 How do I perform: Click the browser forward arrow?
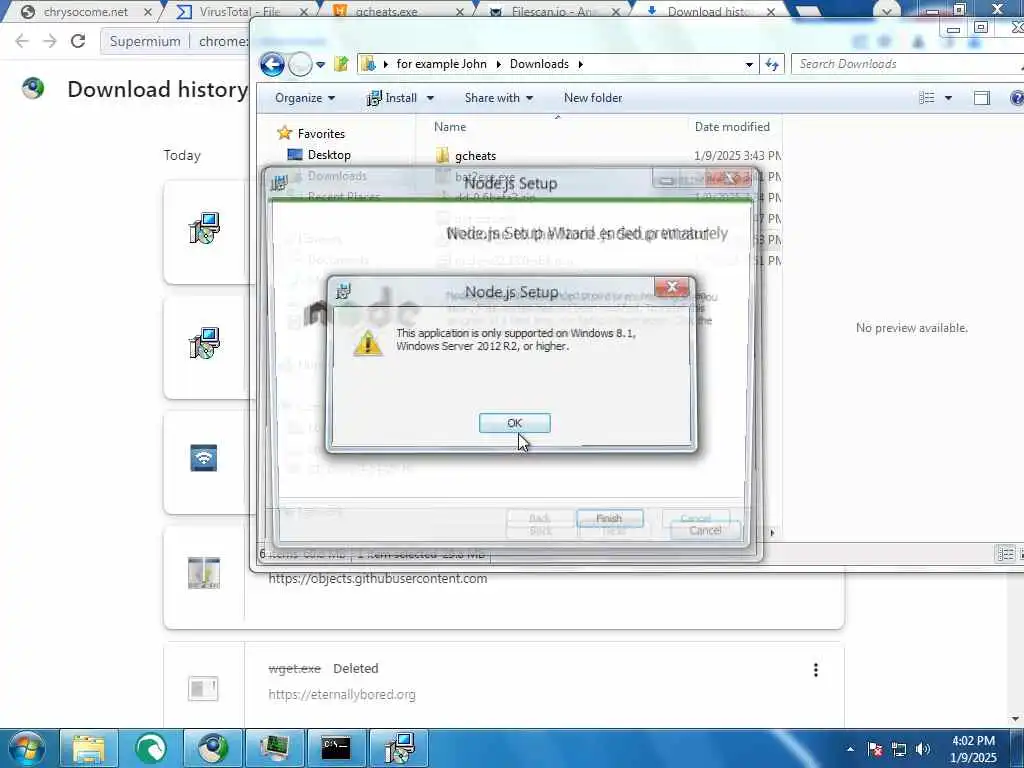coord(50,41)
